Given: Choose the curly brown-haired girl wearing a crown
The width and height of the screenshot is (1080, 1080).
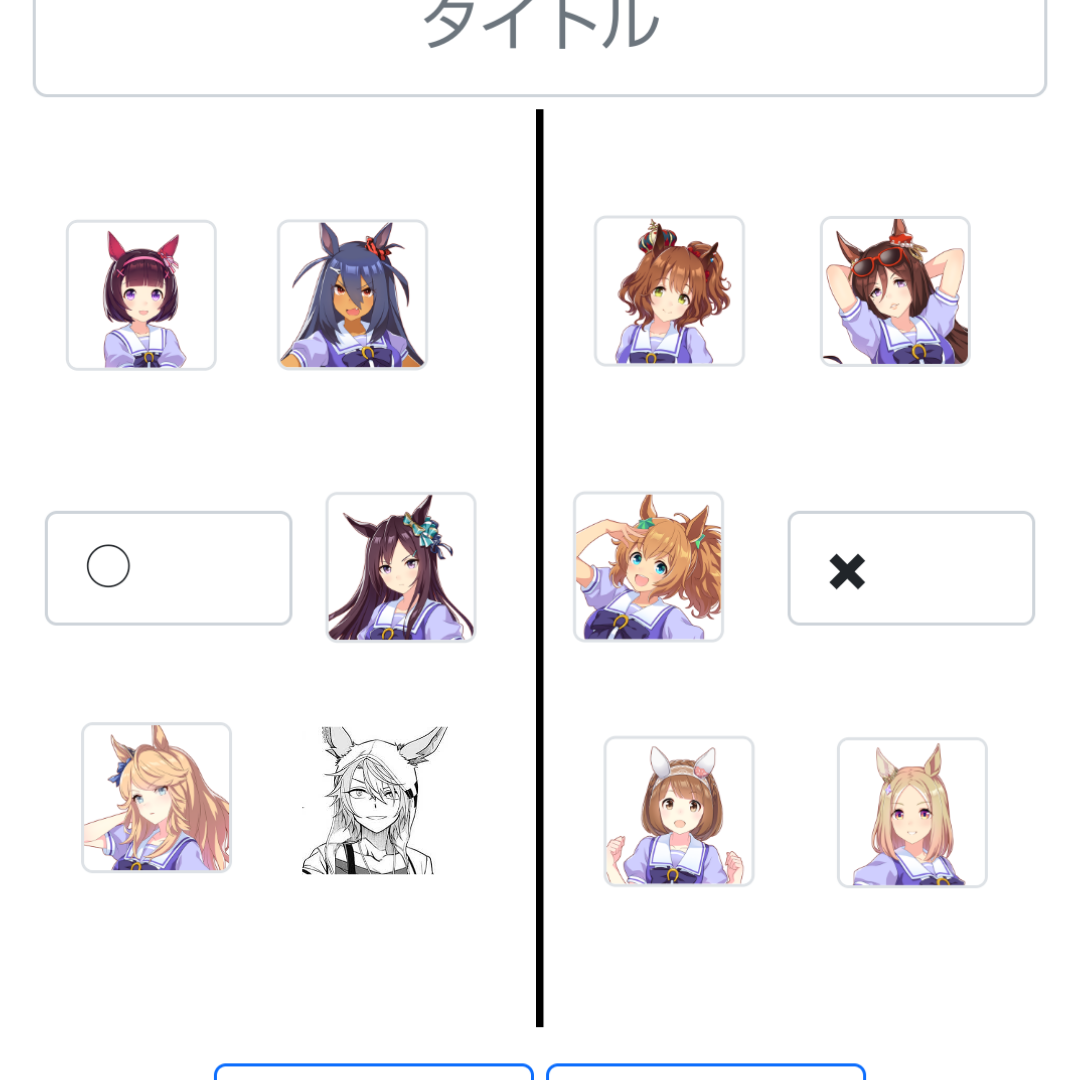Looking at the screenshot, I should pyautogui.click(x=669, y=291).
